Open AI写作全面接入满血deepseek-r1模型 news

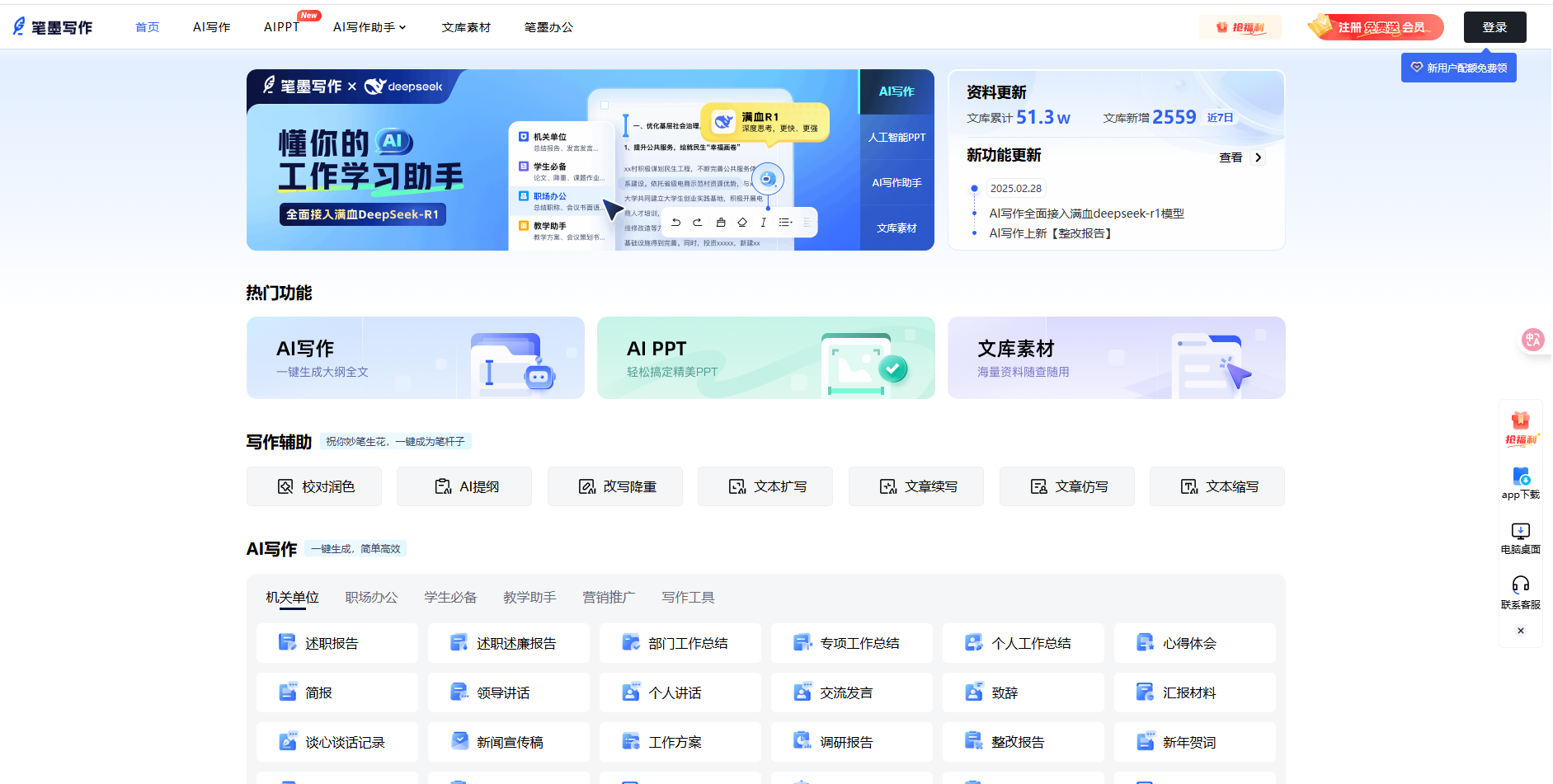1087,214
